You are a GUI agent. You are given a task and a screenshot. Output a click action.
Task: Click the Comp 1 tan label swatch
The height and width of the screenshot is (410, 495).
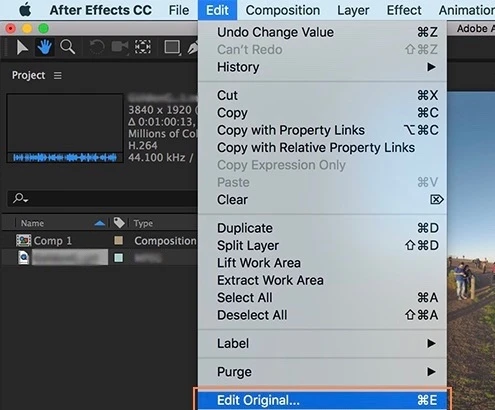[118, 240]
